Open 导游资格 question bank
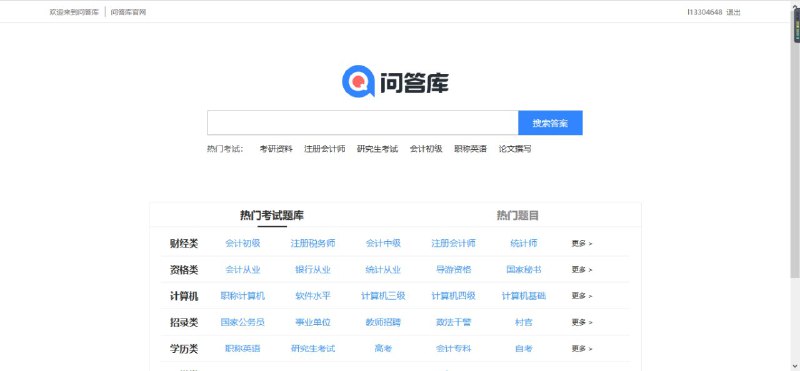Viewport: 800px width, 371px height. tap(454, 269)
